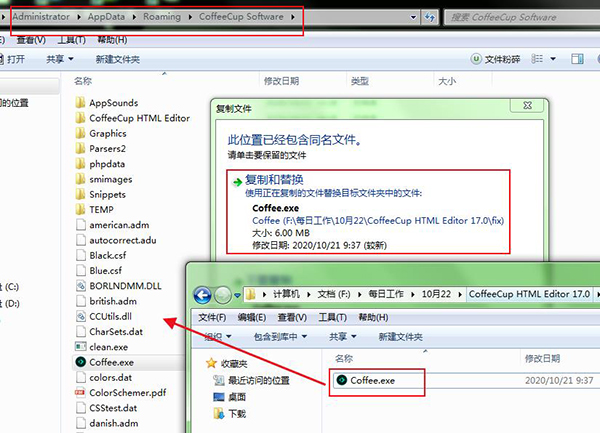
Task: Choose 复制和替换 in copy file dialog
Action: (x=368, y=212)
